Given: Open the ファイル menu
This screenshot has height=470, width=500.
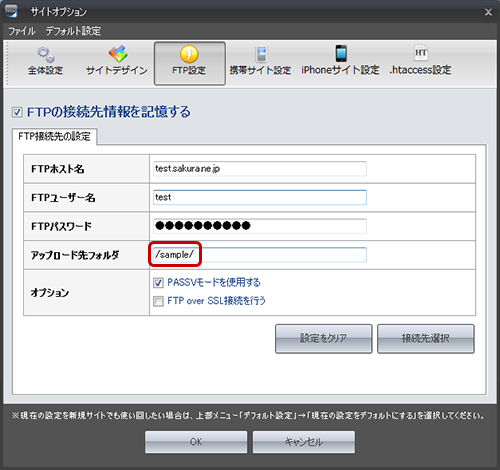Looking at the screenshot, I should [x=22, y=31].
